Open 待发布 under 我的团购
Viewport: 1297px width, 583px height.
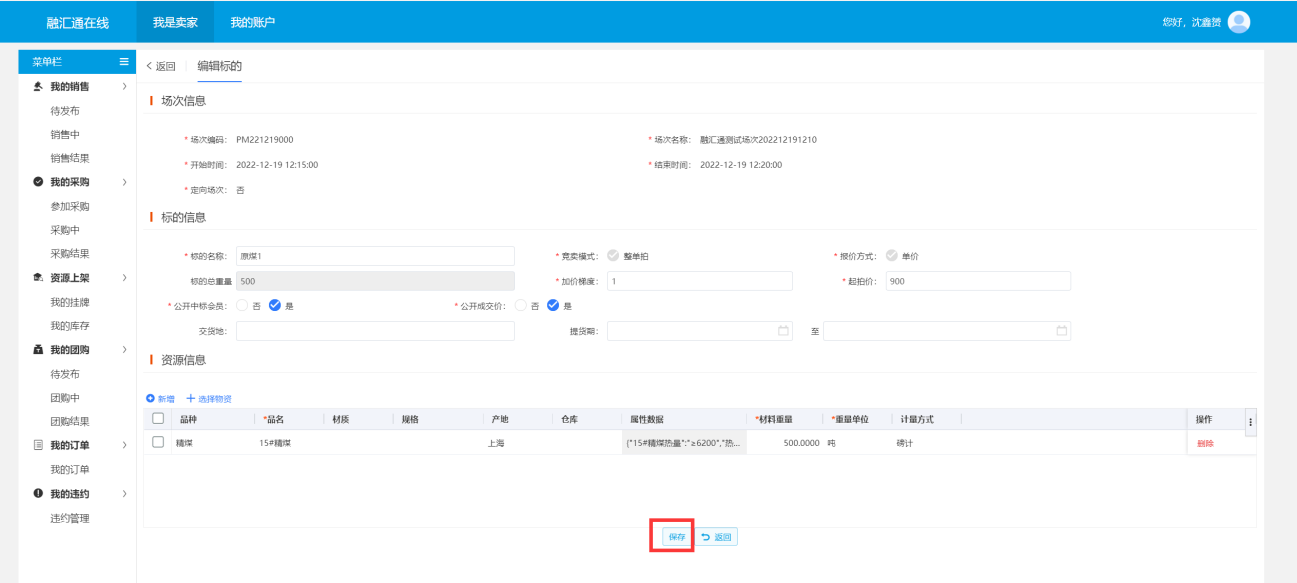tap(65, 374)
